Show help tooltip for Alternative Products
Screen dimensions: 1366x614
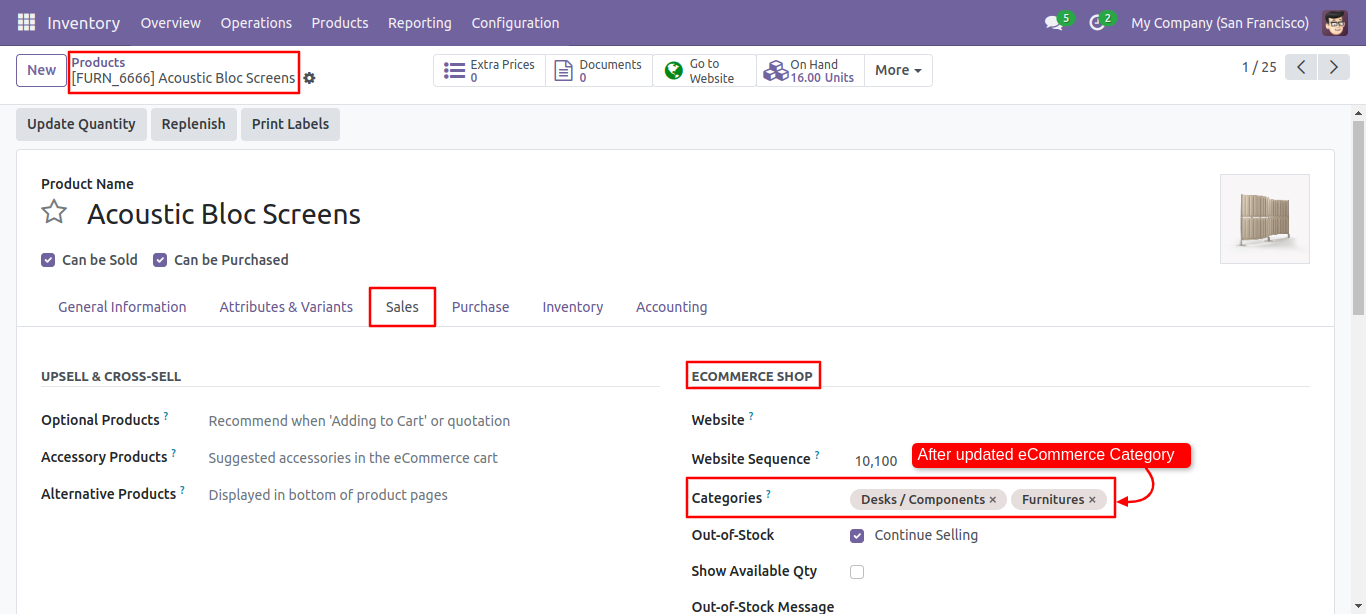182,490
